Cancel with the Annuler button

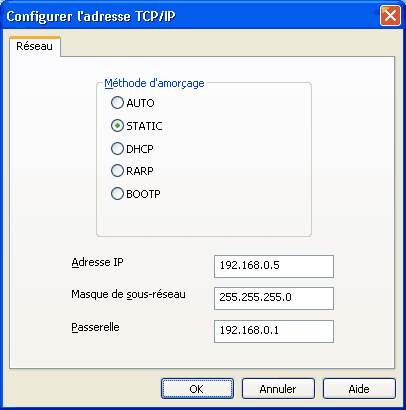click(278, 388)
